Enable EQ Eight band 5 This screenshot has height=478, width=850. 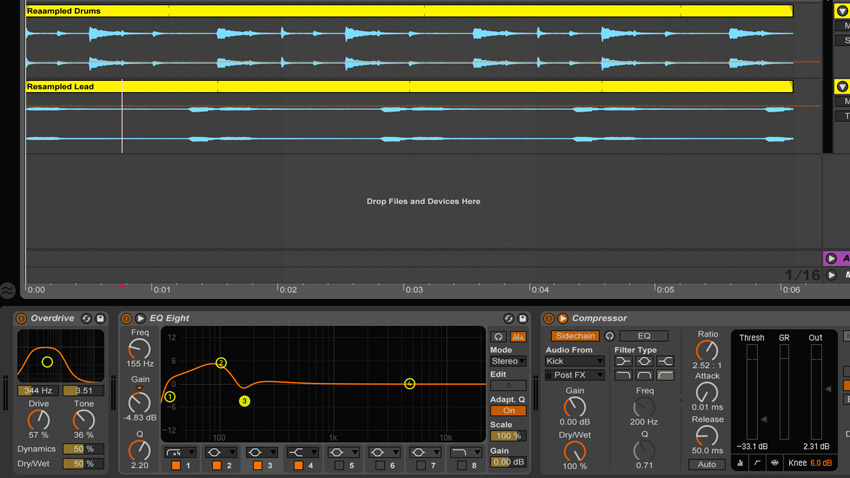pyautogui.click(x=339, y=465)
